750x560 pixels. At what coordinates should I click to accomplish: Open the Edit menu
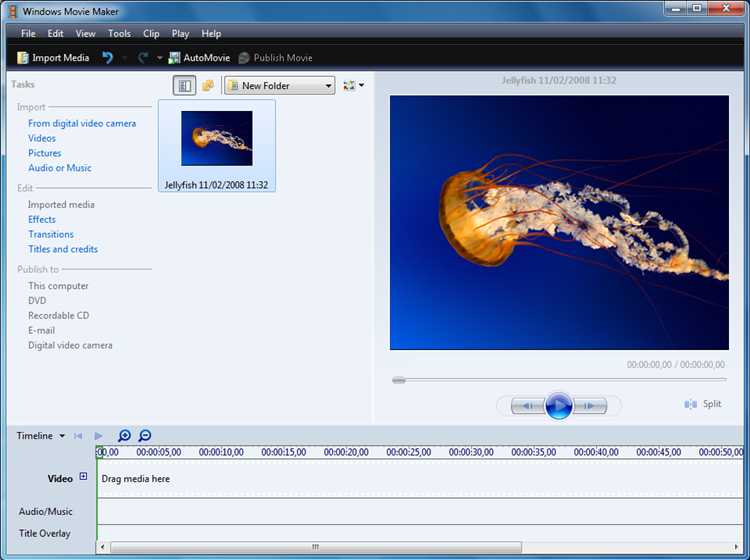(x=55, y=33)
